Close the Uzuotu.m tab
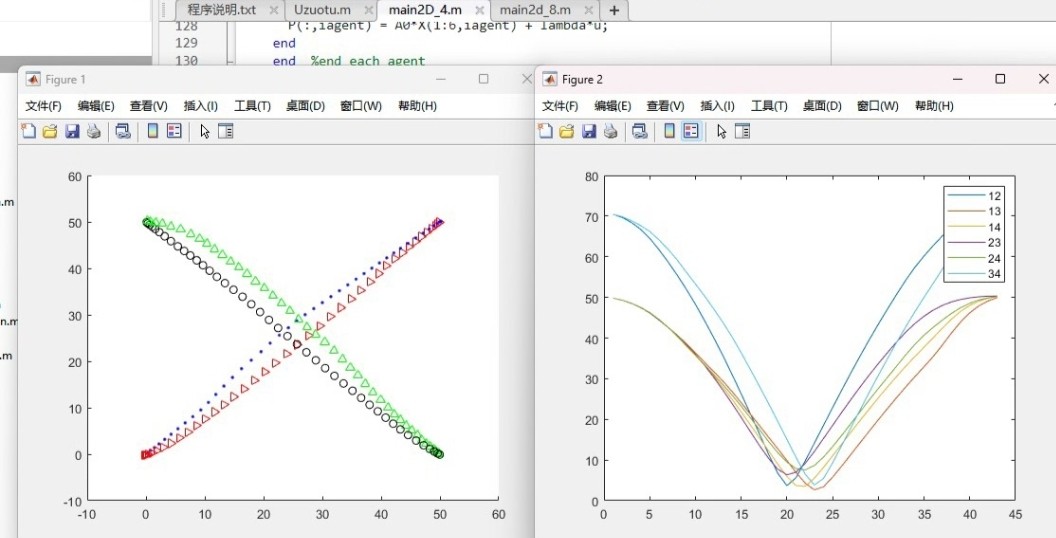Screen dimensions: 1056x538 [368, 10]
